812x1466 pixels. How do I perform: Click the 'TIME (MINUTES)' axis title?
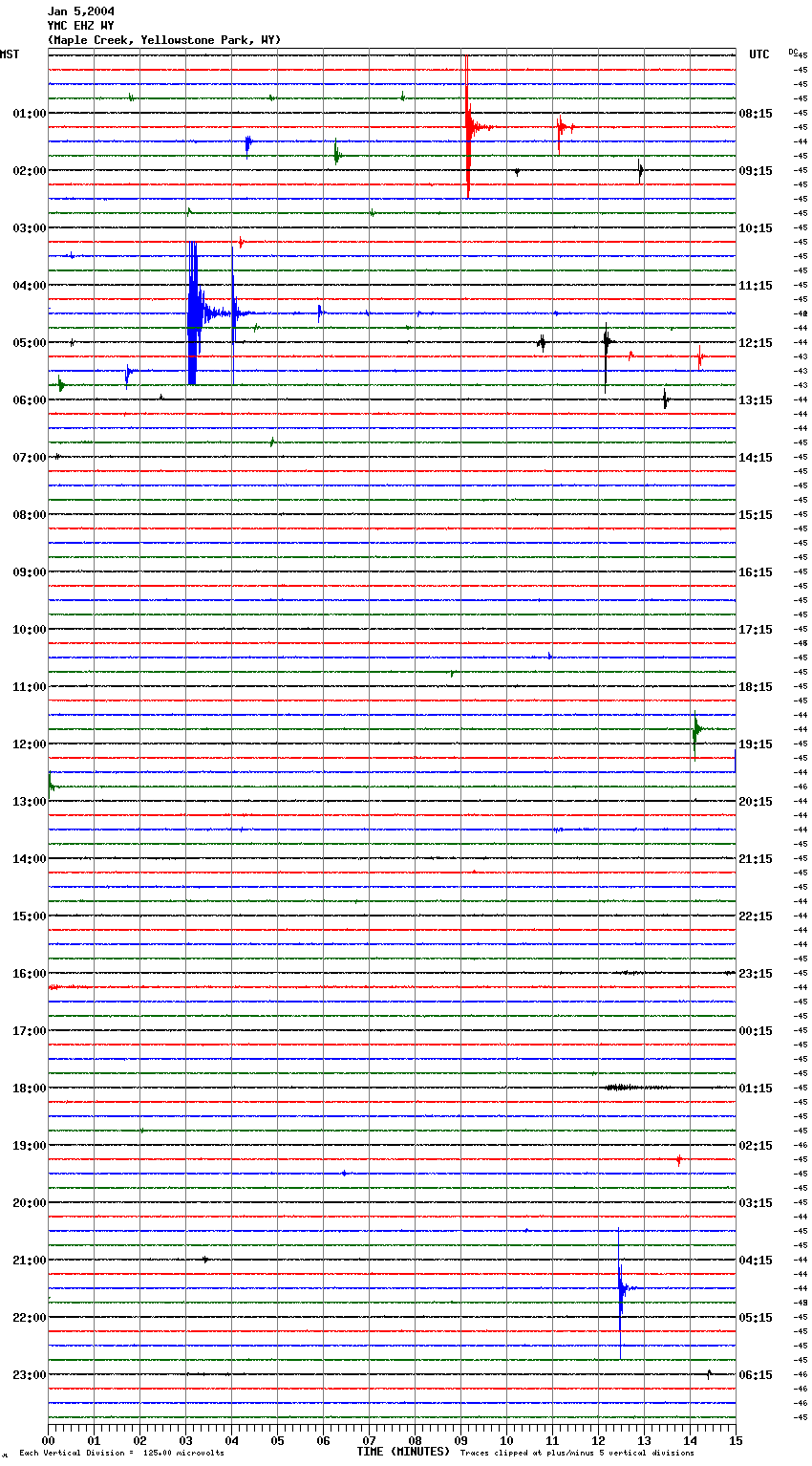pyautogui.click(x=403, y=1452)
